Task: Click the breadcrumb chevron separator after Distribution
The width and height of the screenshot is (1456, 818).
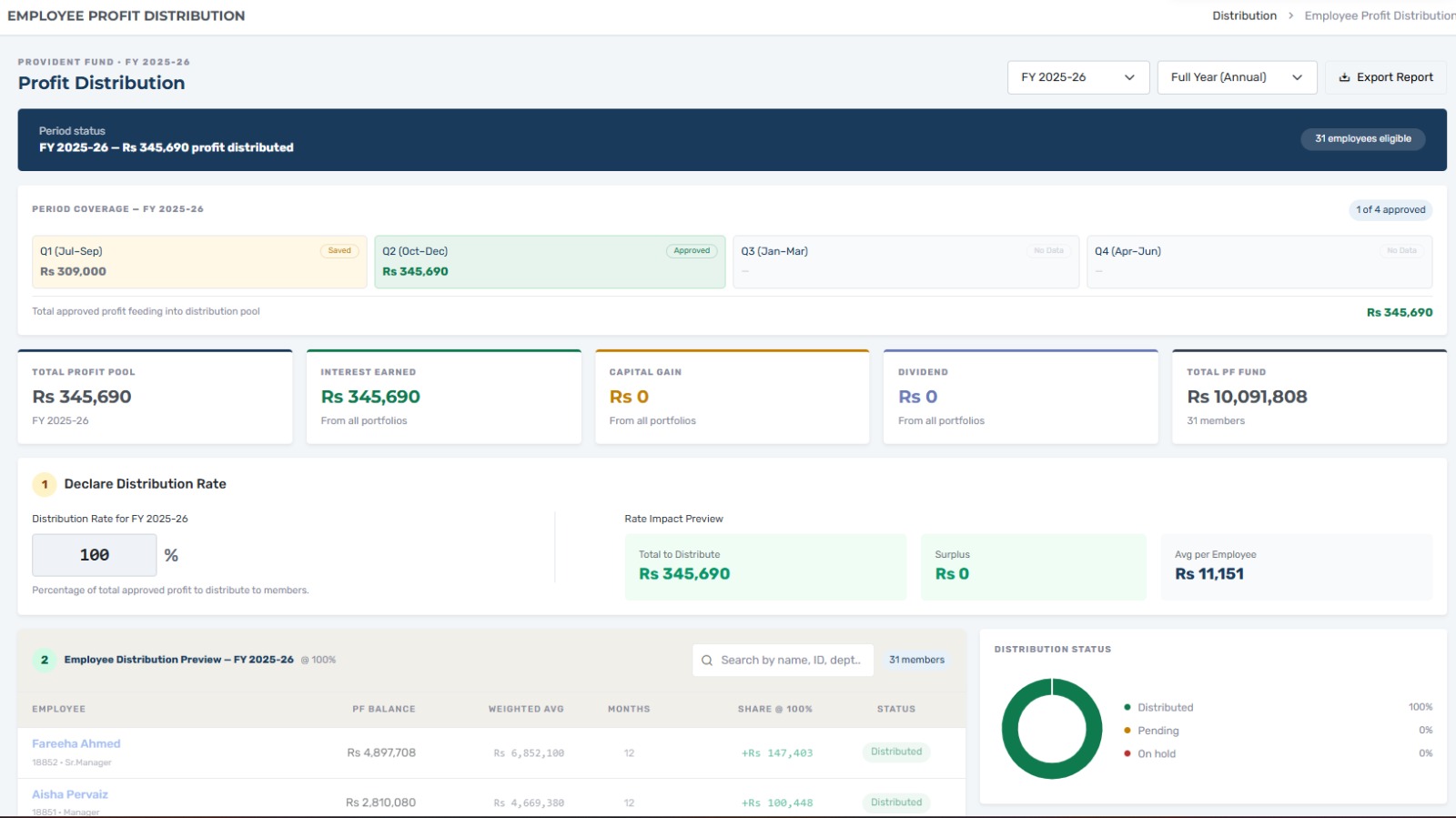Action: (1290, 15)
